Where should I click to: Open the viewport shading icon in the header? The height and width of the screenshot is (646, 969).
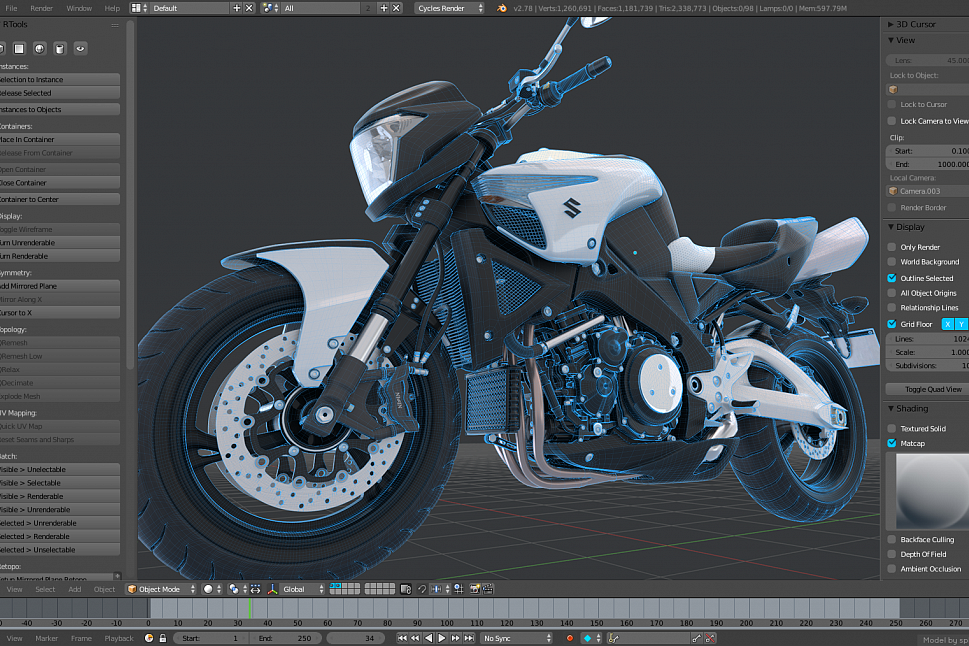(x=208, y=589)
